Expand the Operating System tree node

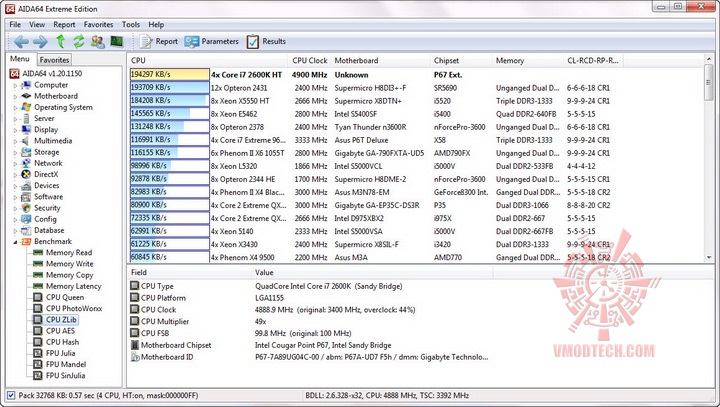[15, 107]
